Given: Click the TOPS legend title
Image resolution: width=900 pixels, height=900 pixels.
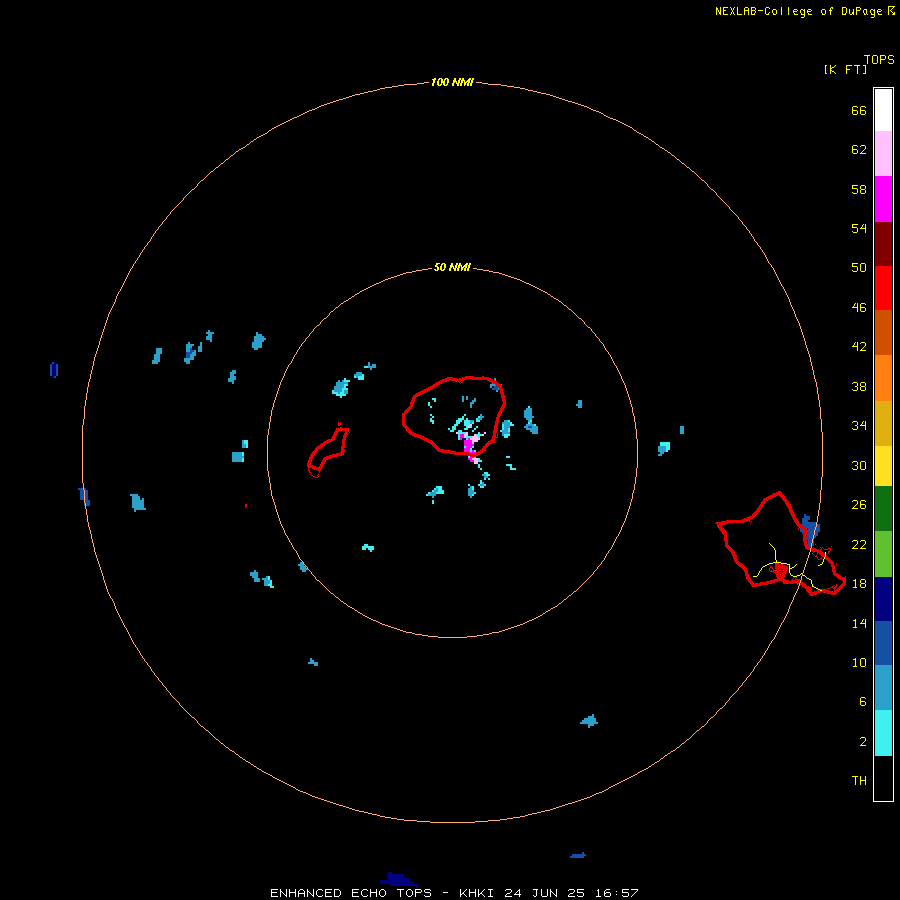Looking at the screenshot, I should click(x=879, y=60).
